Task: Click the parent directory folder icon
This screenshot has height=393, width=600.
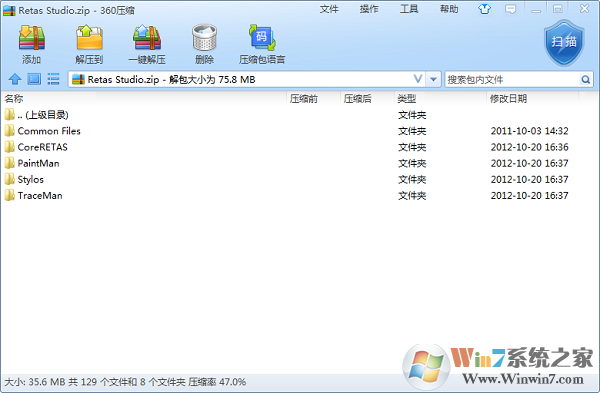Action: pos(10,114)
